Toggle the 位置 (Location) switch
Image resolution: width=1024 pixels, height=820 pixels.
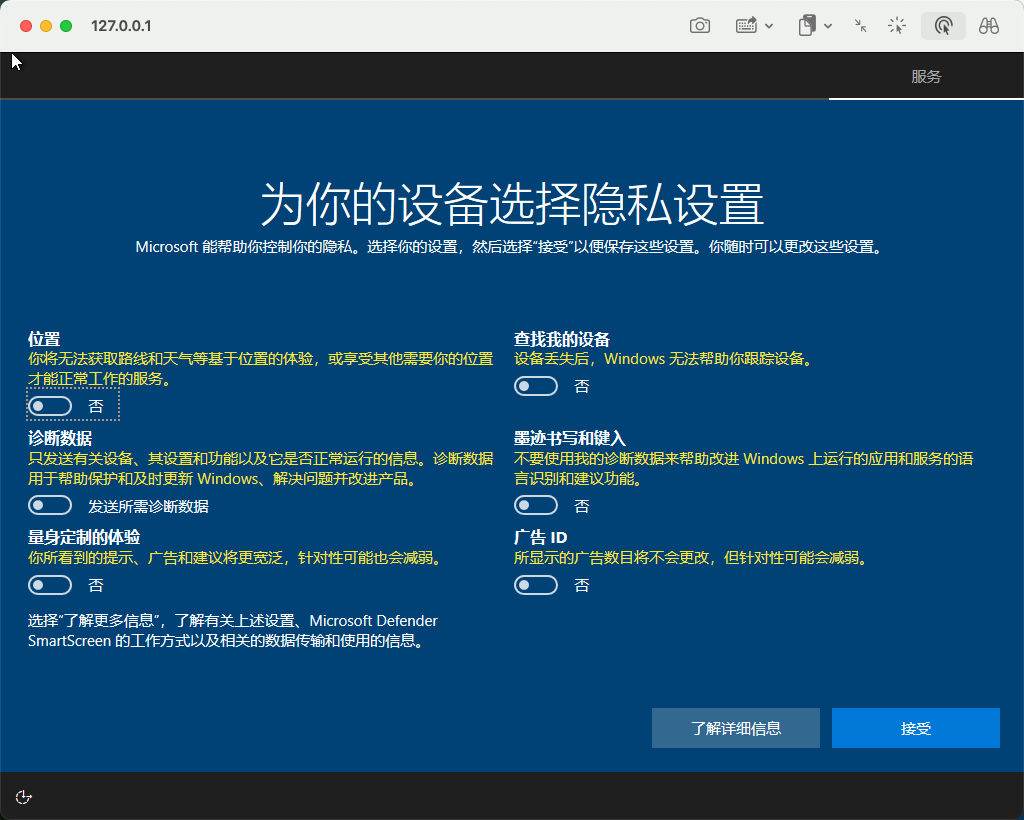pyautogui.click(x=51, y=406)
